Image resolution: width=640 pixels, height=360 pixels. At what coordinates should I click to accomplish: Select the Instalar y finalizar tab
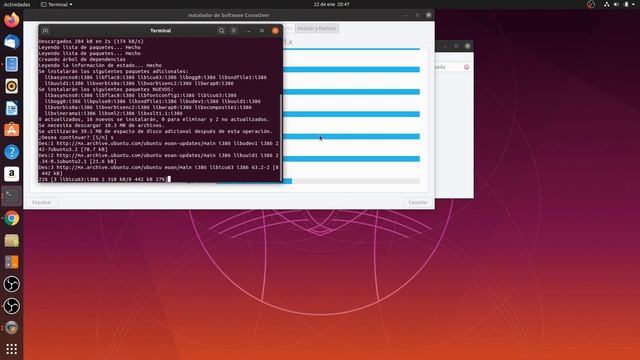click(x=317, y=28)
